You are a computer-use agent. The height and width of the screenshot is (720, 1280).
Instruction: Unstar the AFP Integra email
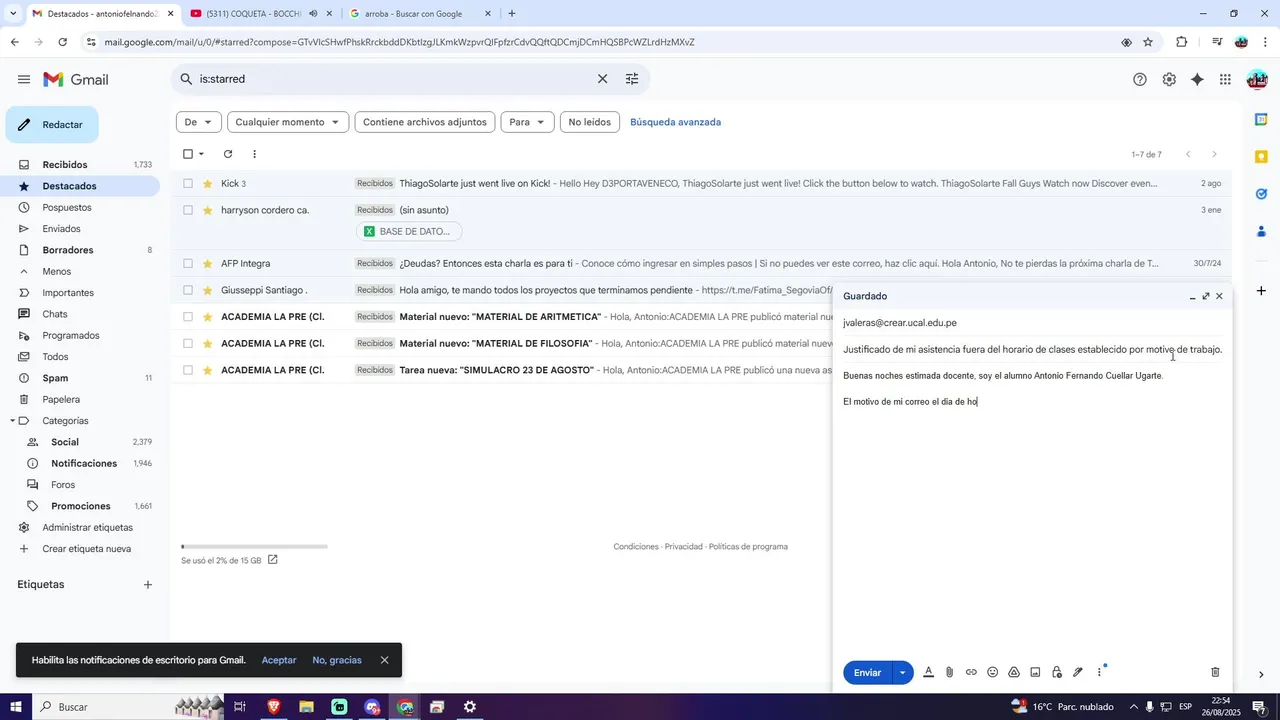tap(208, 263)
